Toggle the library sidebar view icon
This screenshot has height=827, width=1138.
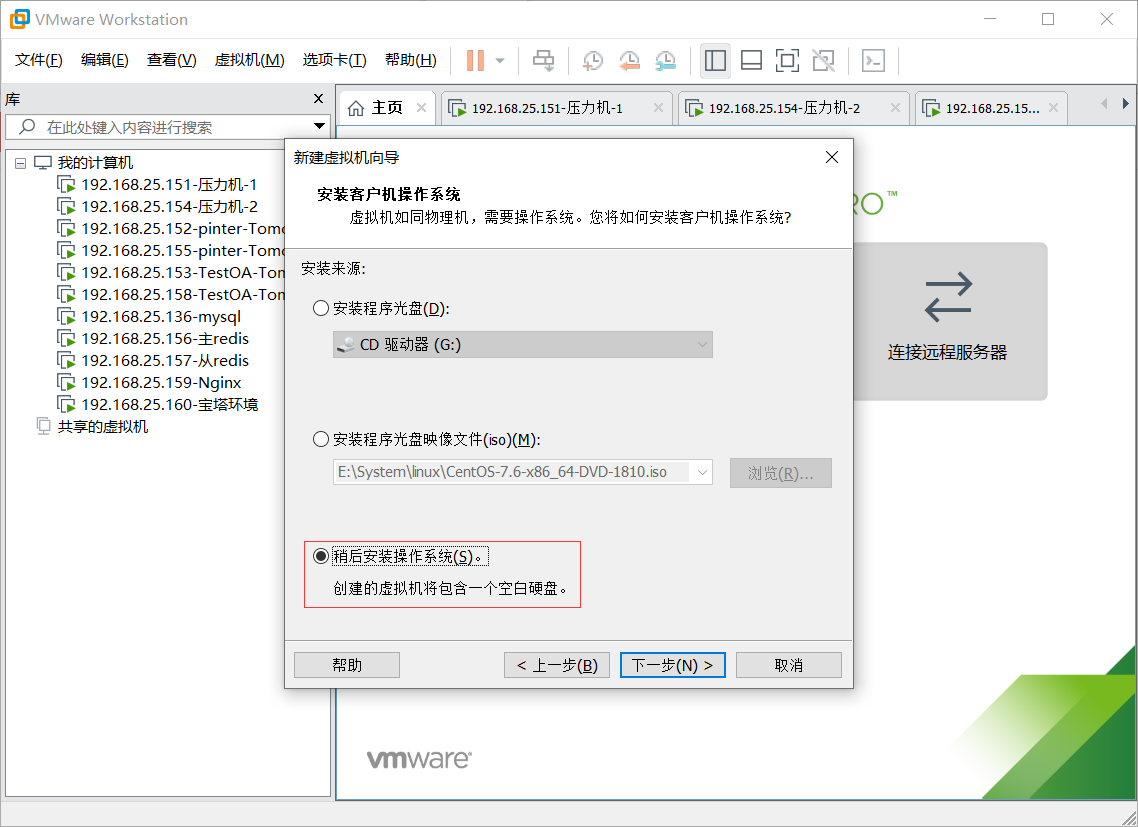pos(715,60)
